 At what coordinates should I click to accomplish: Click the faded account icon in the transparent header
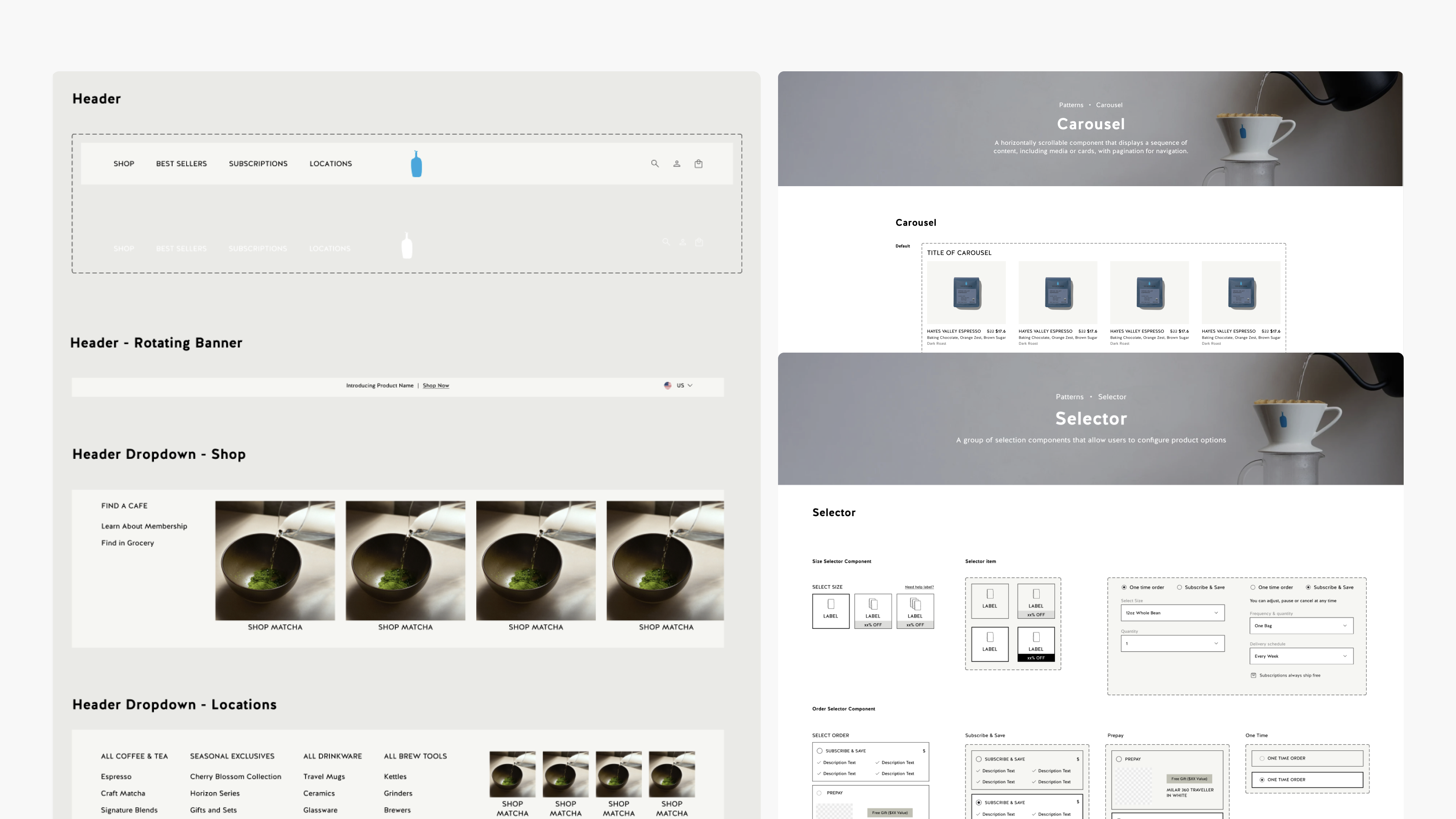(x=683, y=242)
